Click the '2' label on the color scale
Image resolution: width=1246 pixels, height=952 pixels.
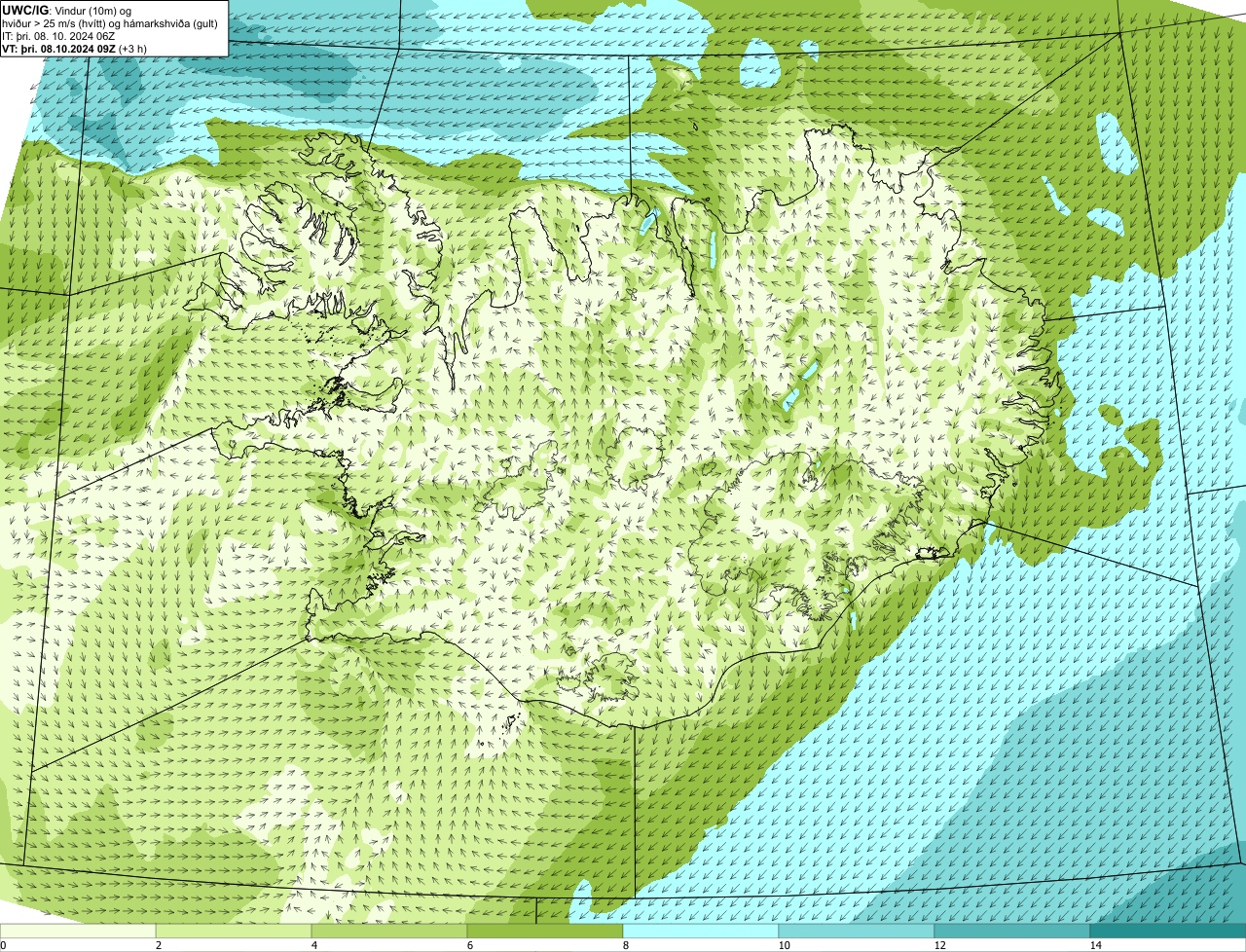coord(158,945)
